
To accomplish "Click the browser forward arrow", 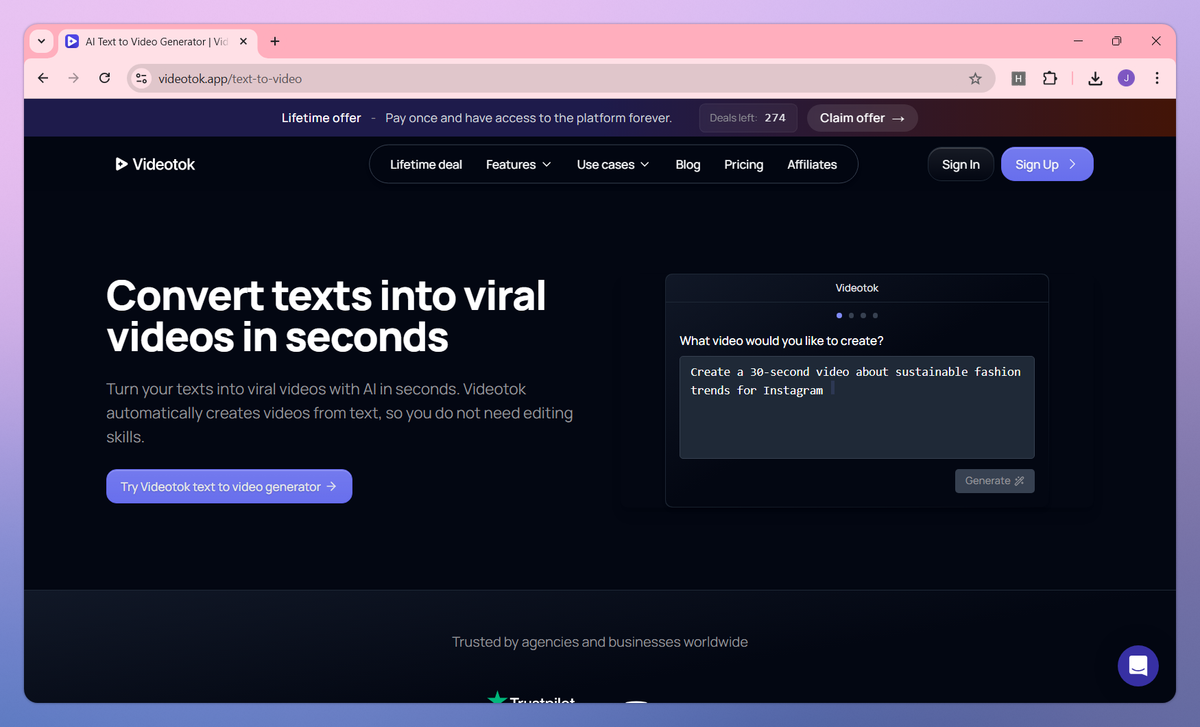I will coord(73,78).
